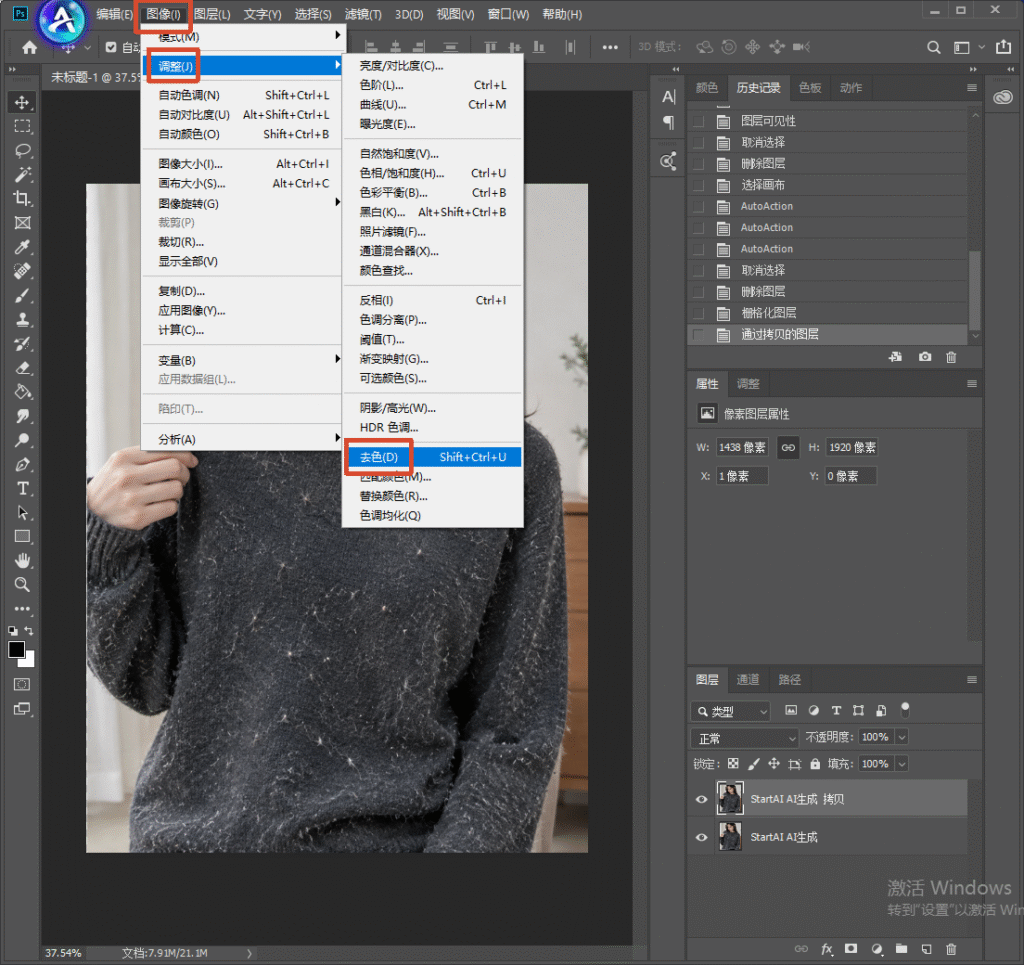
Task: Select the Lasso tool
Action: (x=22, y=151)
